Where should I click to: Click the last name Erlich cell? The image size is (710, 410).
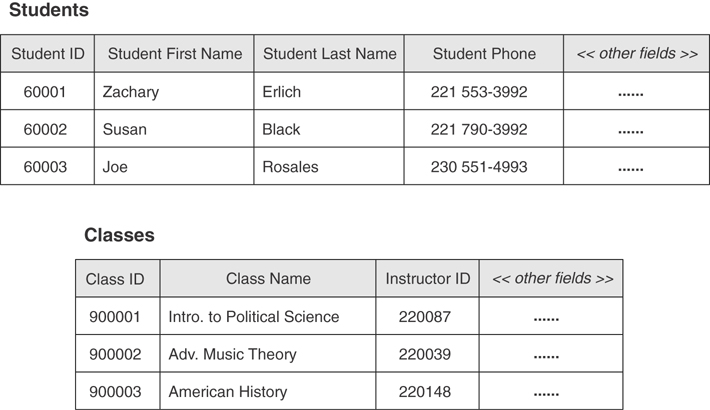tap(282, 92)
